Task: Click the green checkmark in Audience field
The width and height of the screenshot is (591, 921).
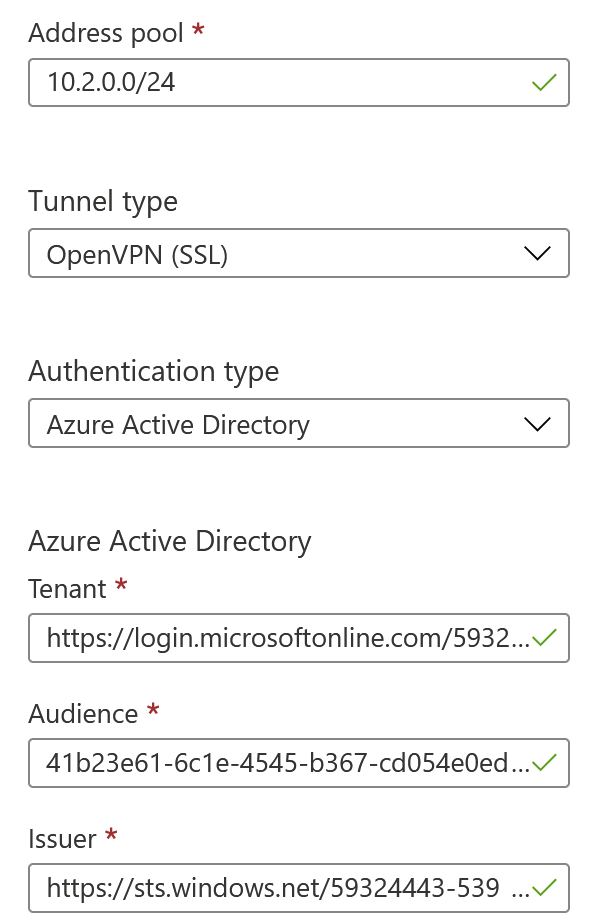Action: click(543, 763)
